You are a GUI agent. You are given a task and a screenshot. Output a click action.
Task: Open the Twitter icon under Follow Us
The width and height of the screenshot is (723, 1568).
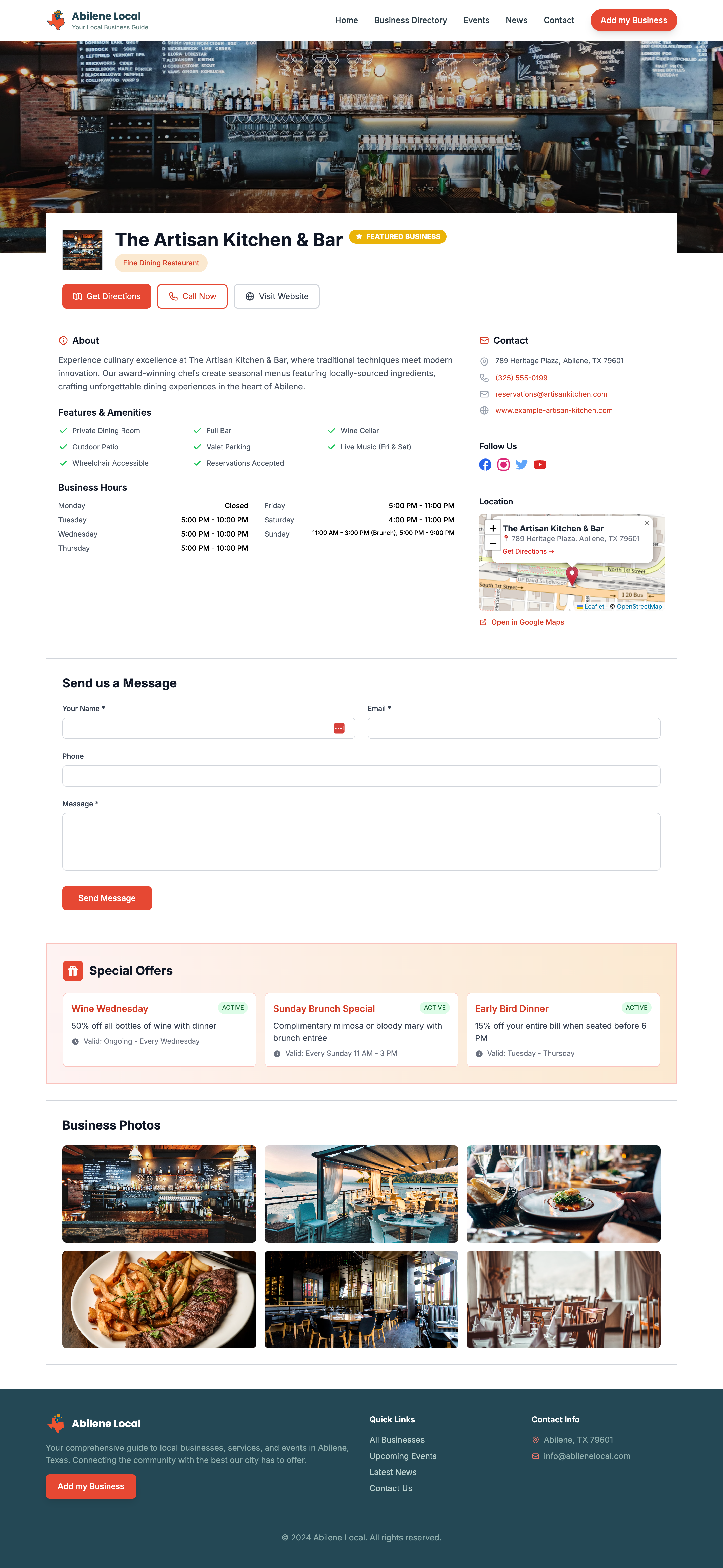click(521, 464)
